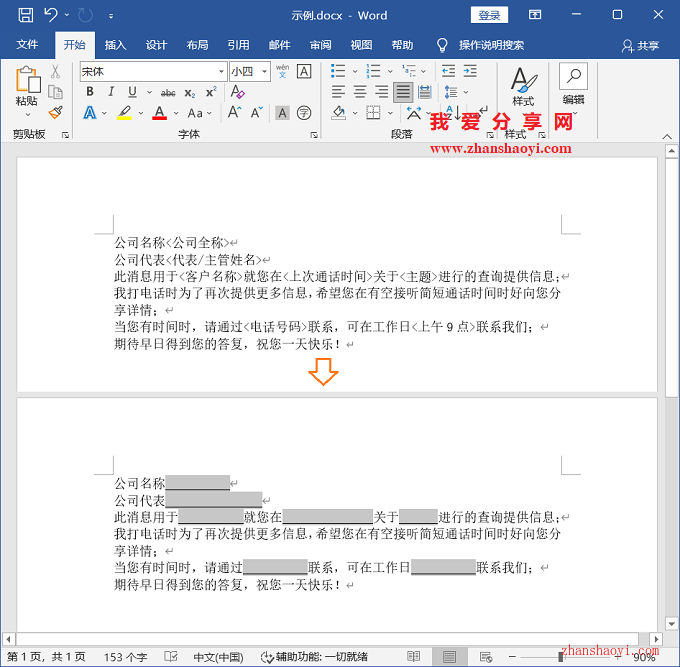Open the 编辑 find tools button

[x=573, y=85]
